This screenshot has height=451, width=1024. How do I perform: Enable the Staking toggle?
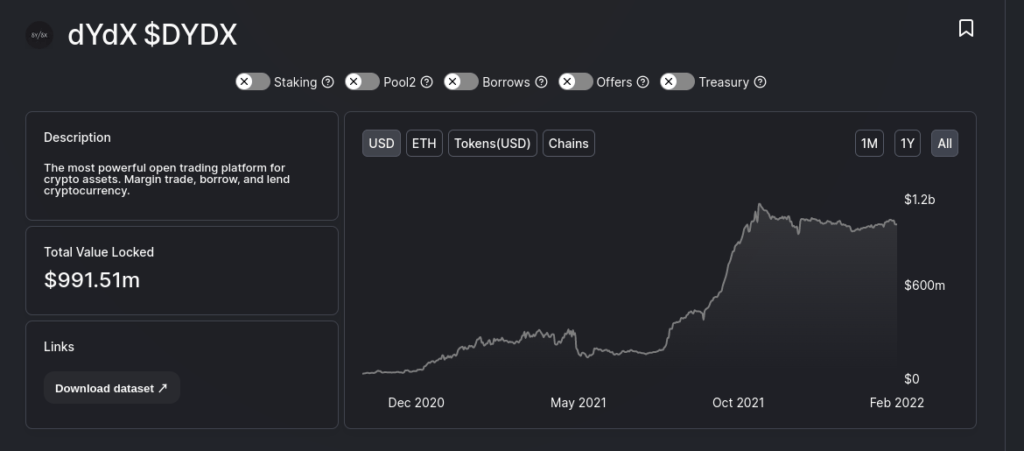[x=253, y=82]
